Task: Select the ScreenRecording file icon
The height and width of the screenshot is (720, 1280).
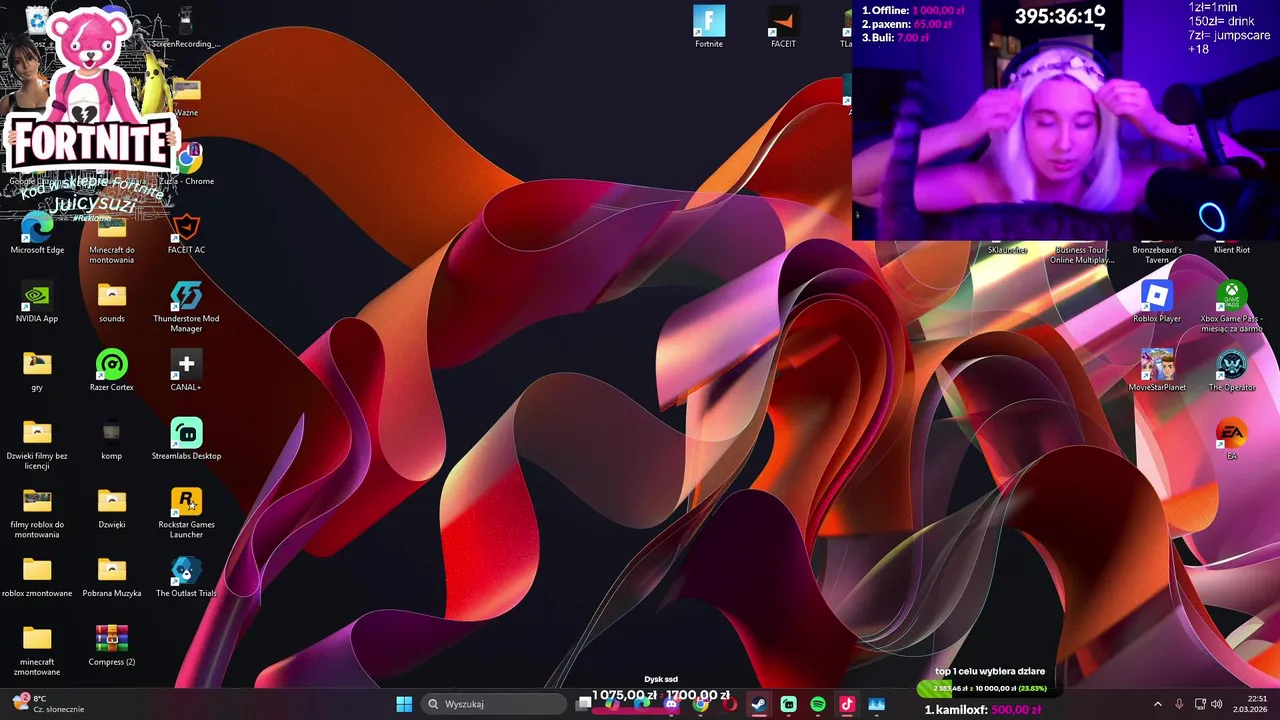Action: tap(186, 27)
